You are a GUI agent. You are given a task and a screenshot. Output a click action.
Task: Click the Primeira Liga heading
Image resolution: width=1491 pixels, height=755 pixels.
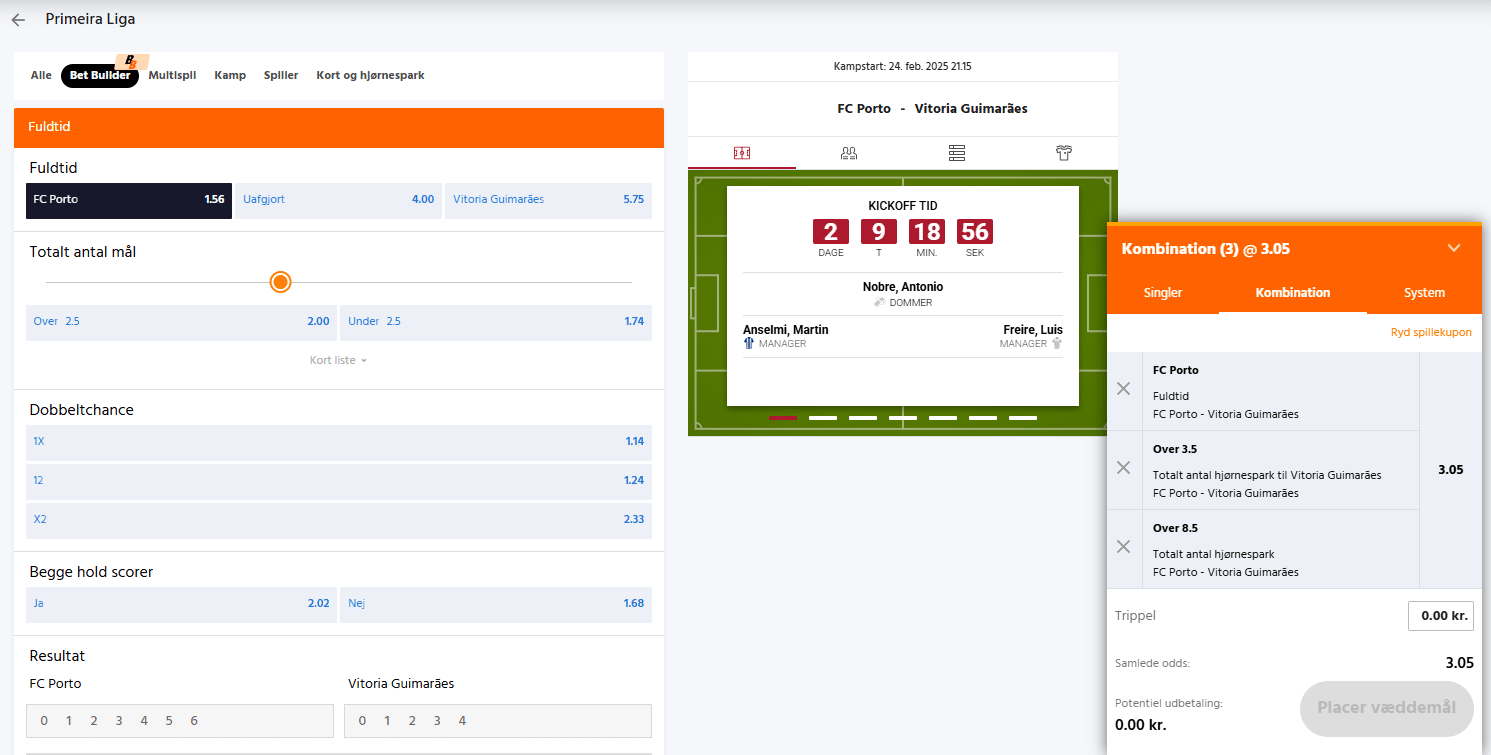pos(90,19)
